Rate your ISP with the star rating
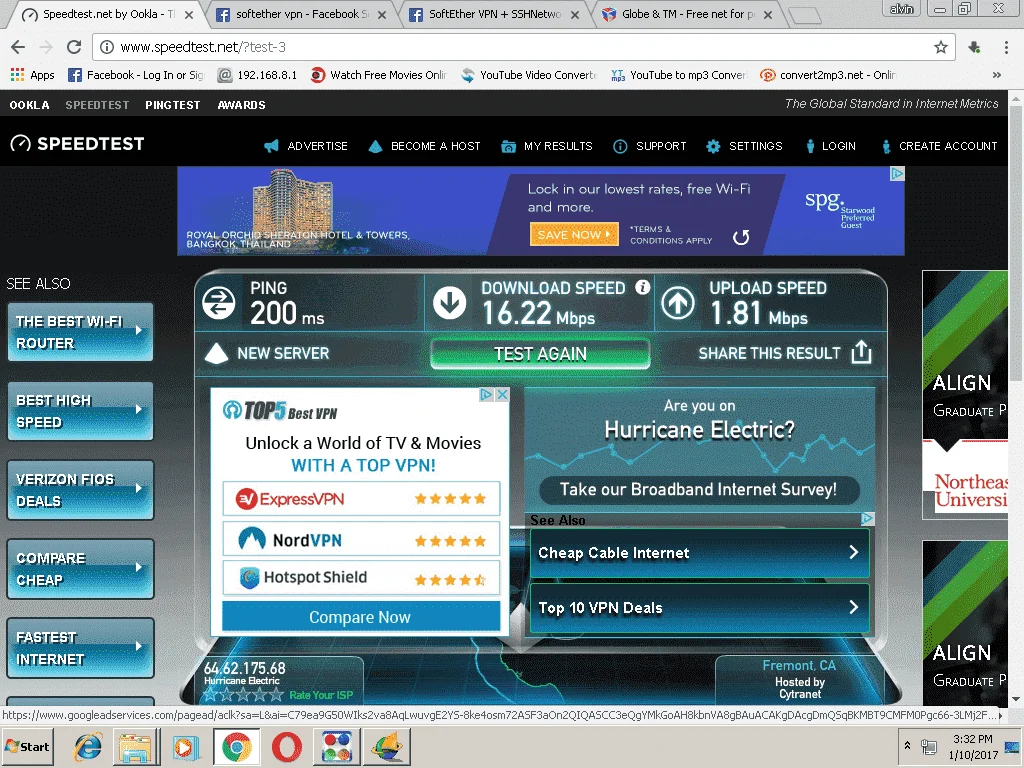The height and width of the screenshot is (768, 1024). 244,695
